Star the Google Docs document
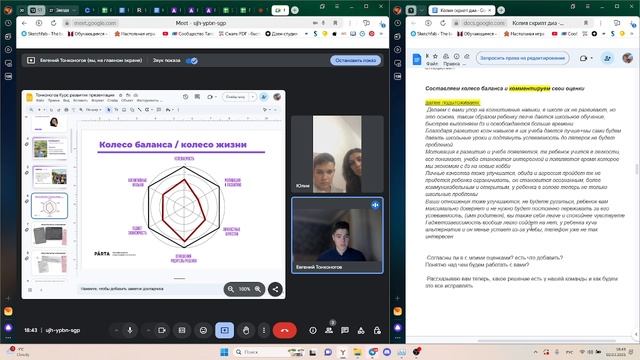The width and height of the screenshot is (640, 360). pyautogui.click(x=436, y=56)
